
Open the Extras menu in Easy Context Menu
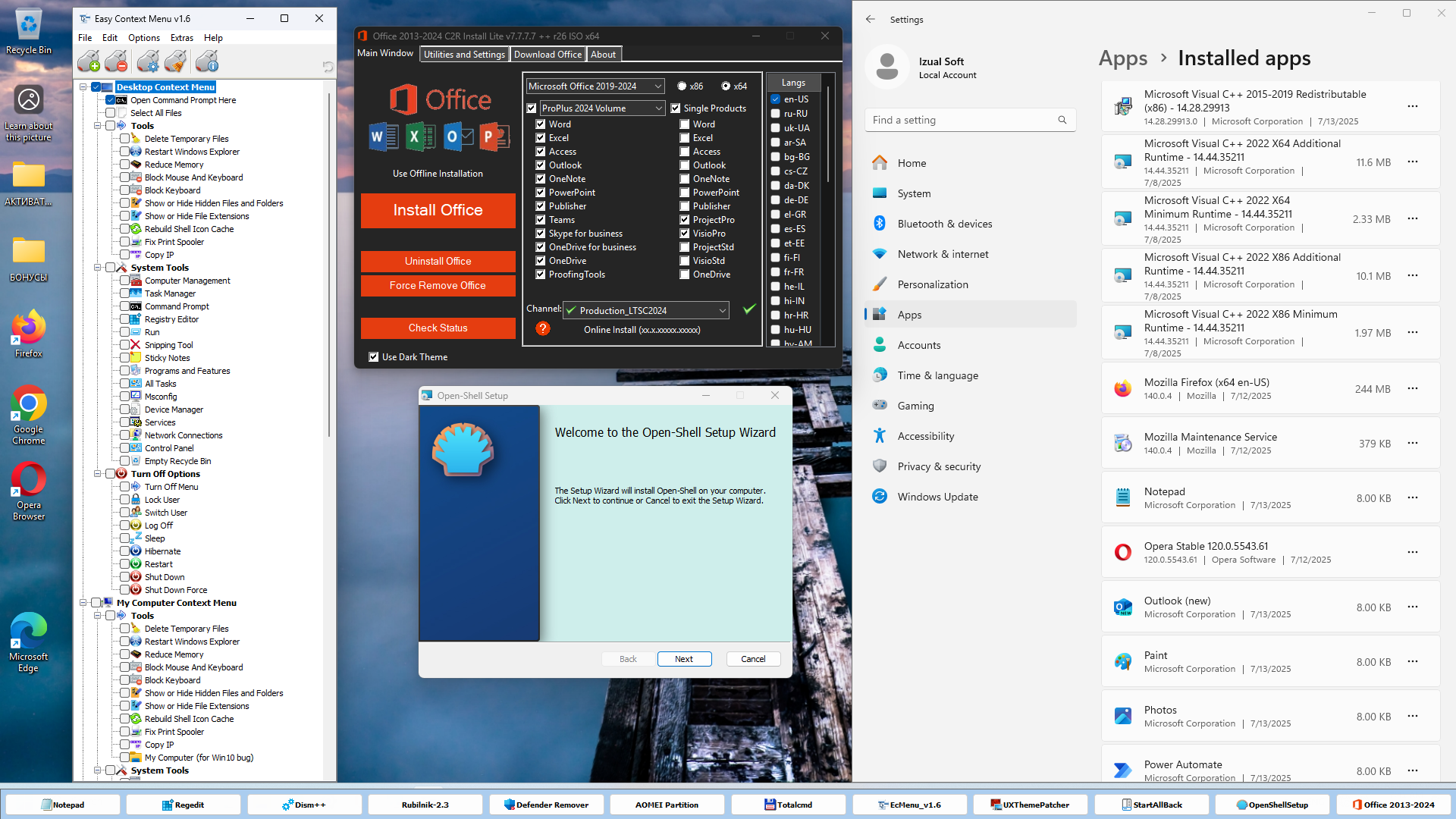tap(182, 38)
